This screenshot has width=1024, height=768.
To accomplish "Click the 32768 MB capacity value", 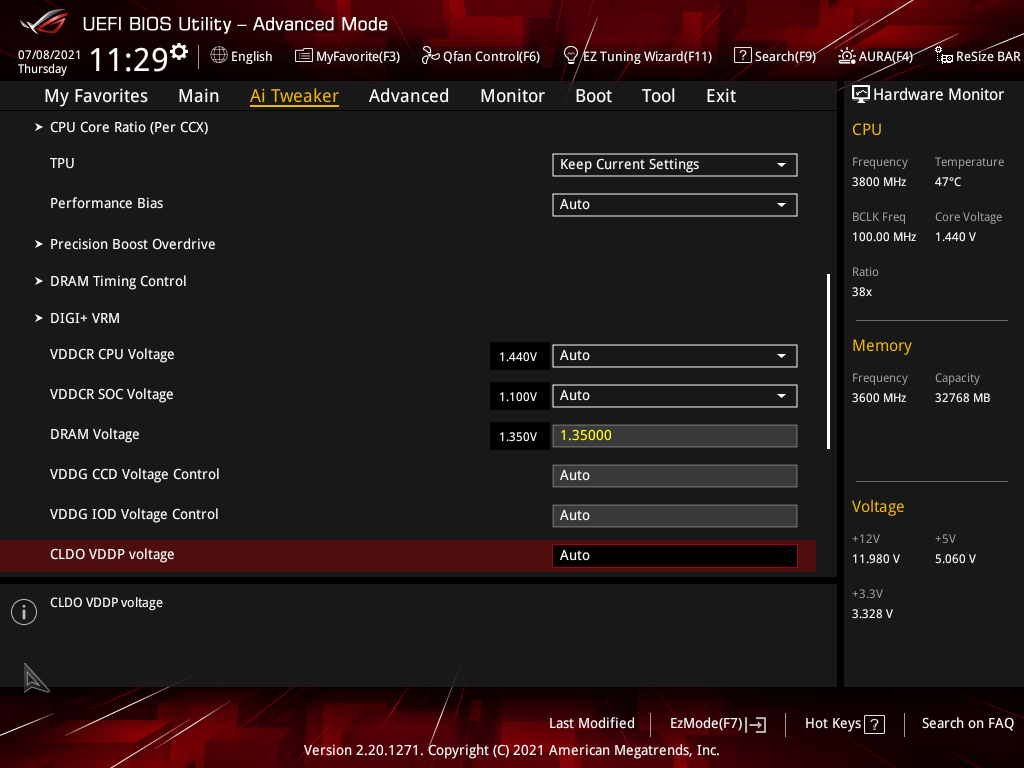I will click(962, 398).
